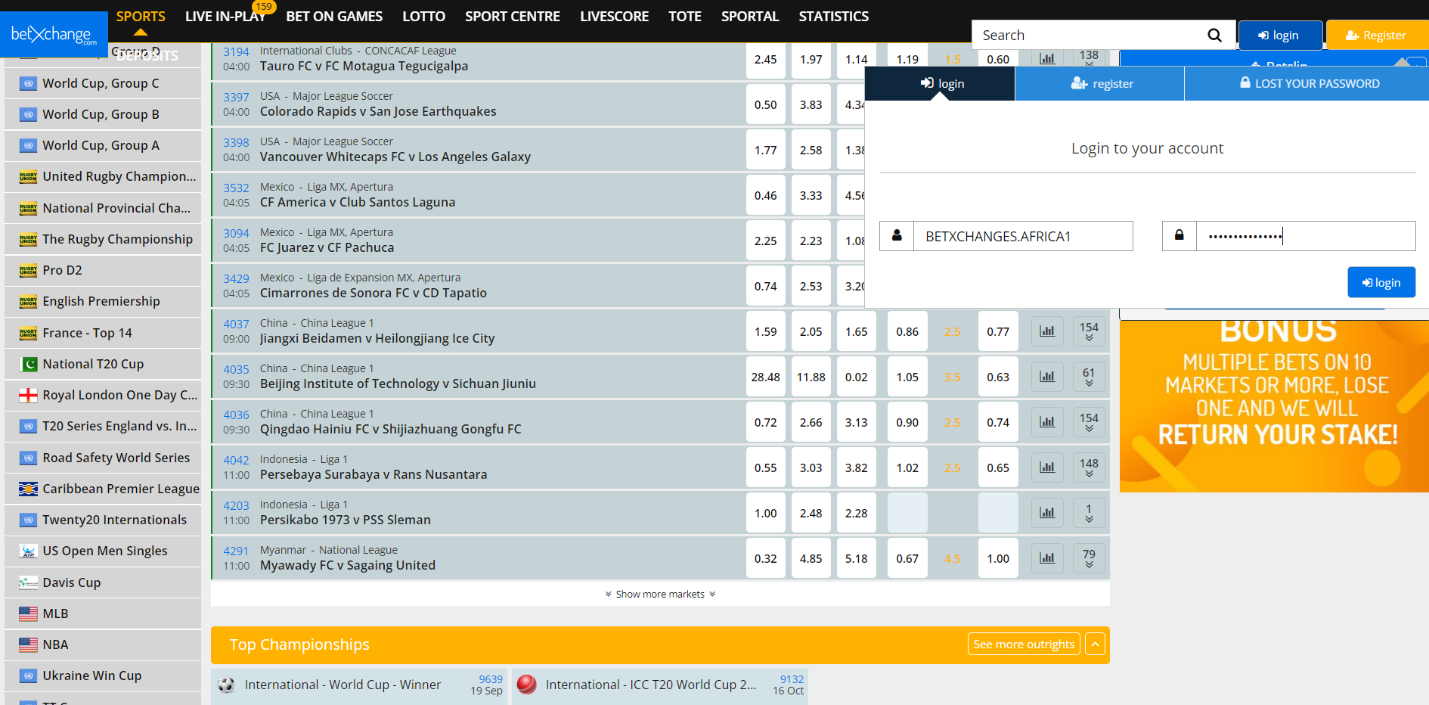Toggle away odds 3.82 for Persebaya Surabaya match
This screenshot has width=1429, height=705.
pos(856,467)
